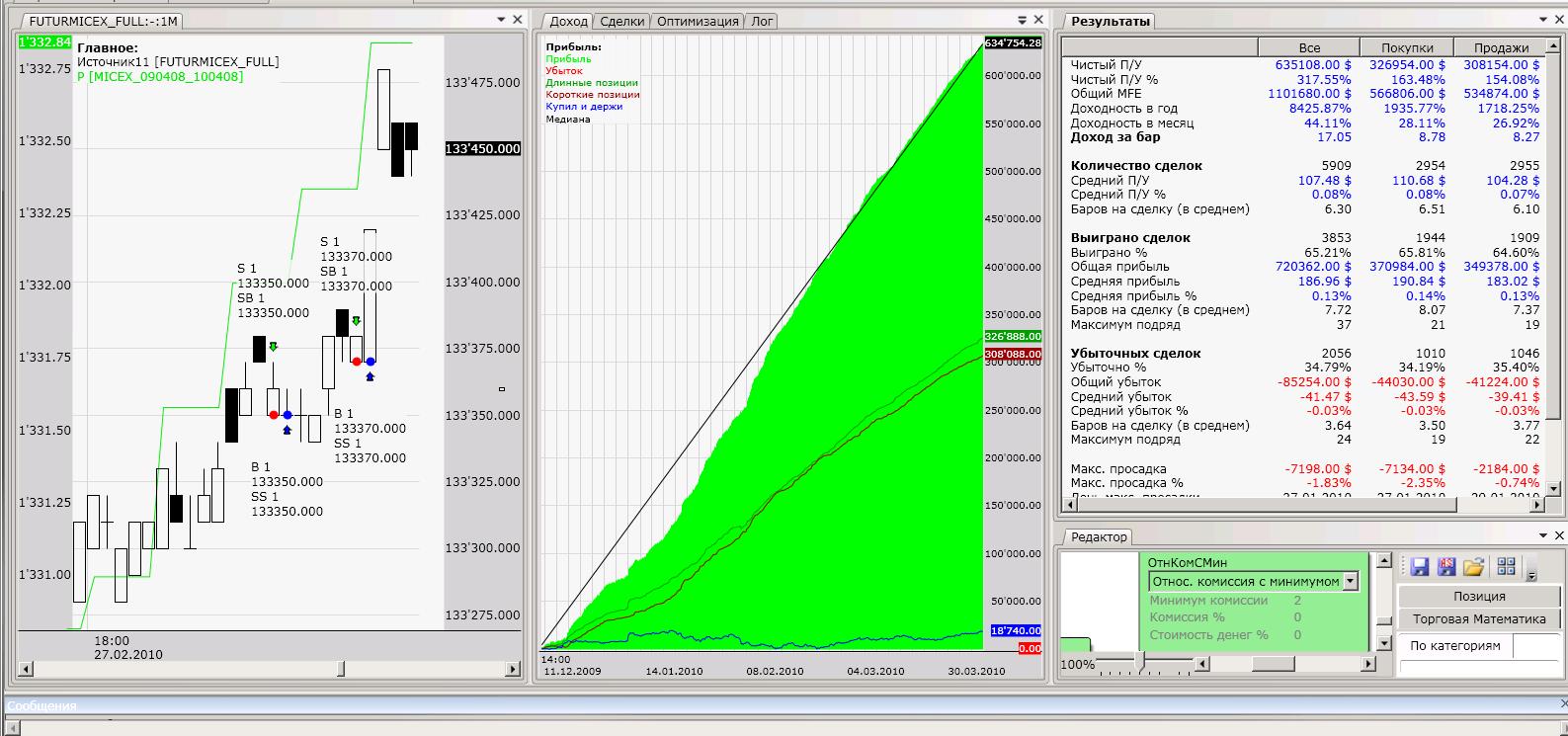Image resolution: width=1568 pixels, height=736 pixels.
Task: Click the Open folder icon
Action: [x=1473, y=566]
